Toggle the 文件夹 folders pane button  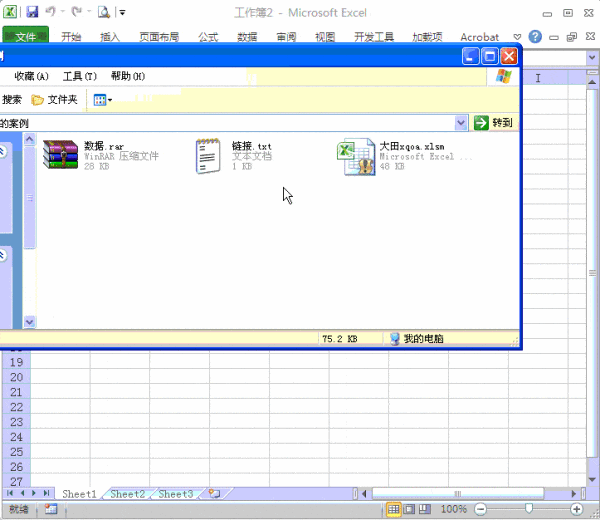pyautogui.click(x=54, y=100)
